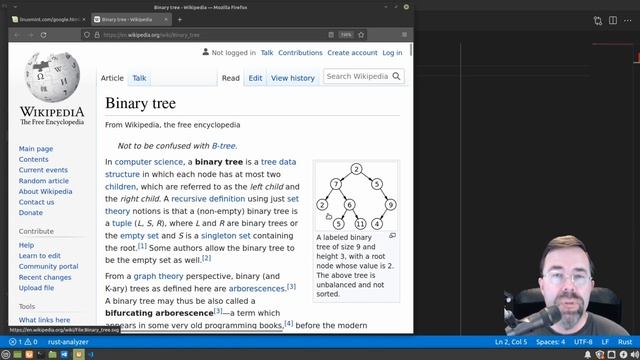Open the Article tab
Screen dimensions: 640x360
(x=112, y=78)
